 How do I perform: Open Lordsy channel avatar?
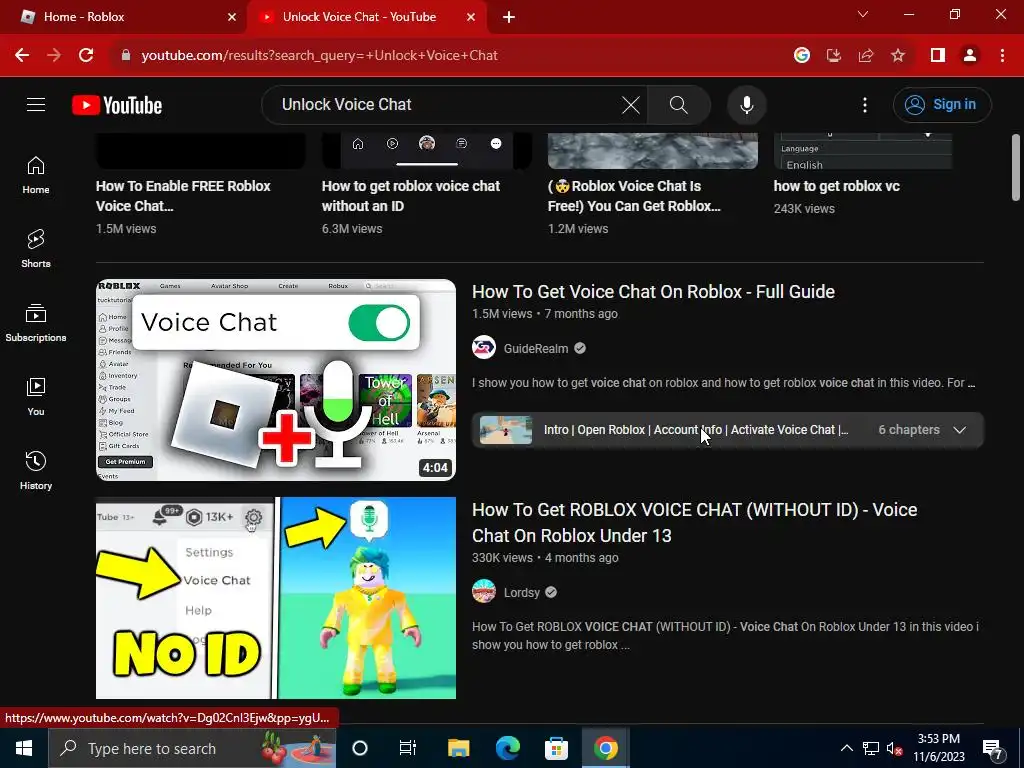tap(484, 592)
